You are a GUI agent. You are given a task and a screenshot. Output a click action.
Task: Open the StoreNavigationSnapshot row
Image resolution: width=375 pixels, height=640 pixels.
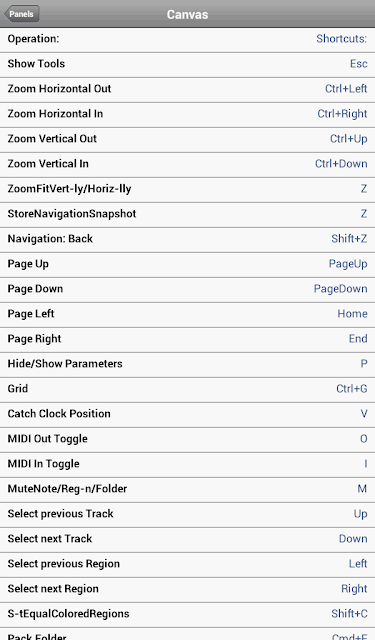[187, 215]
